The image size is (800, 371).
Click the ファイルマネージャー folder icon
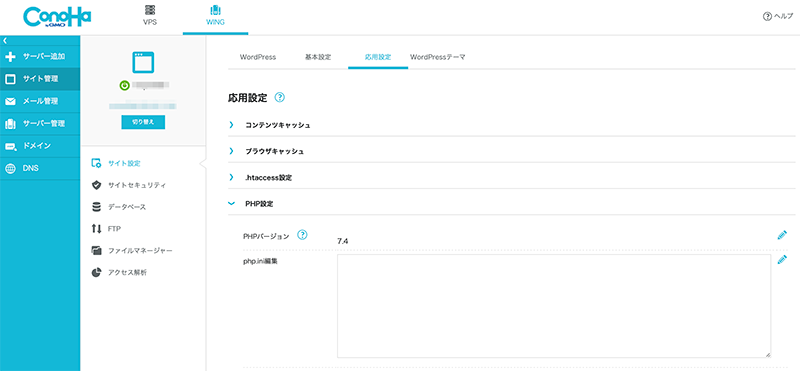96,251
